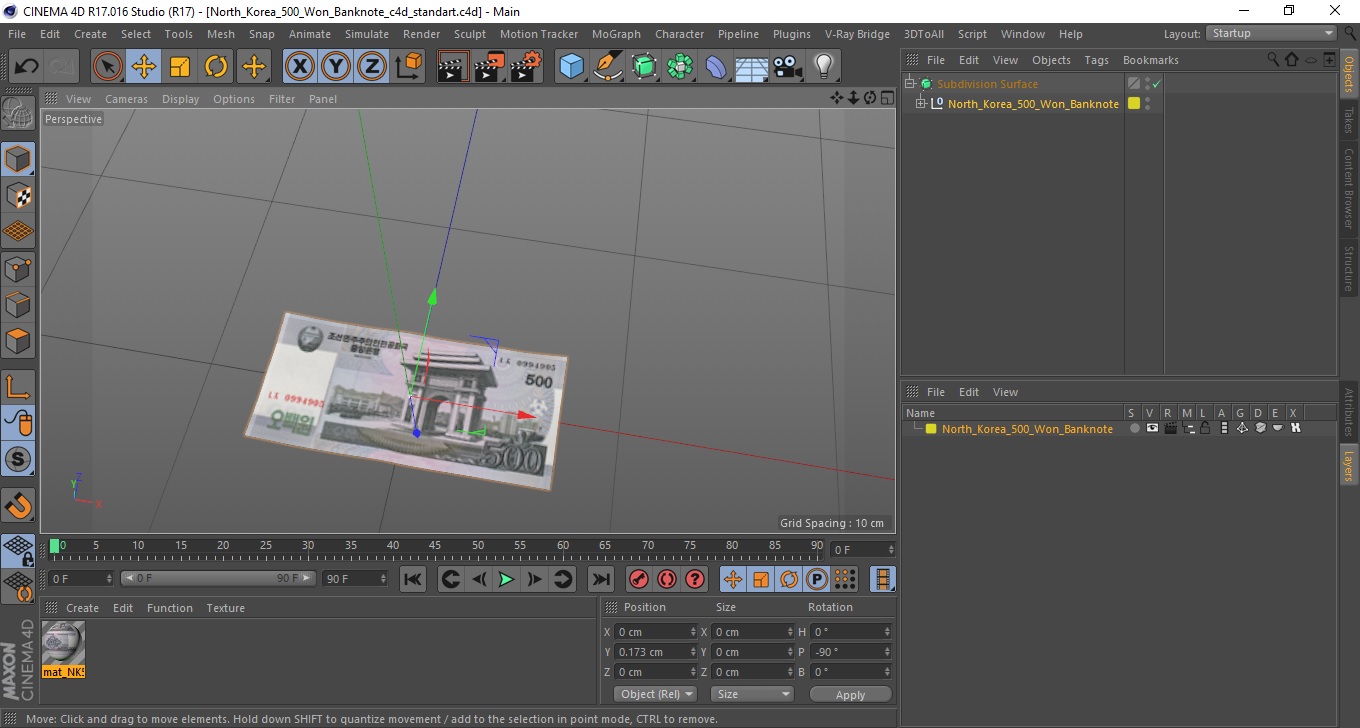Viewport: 1360px width, 728px height.
Task: Add a Light object
Action: (x=823, y=67)
